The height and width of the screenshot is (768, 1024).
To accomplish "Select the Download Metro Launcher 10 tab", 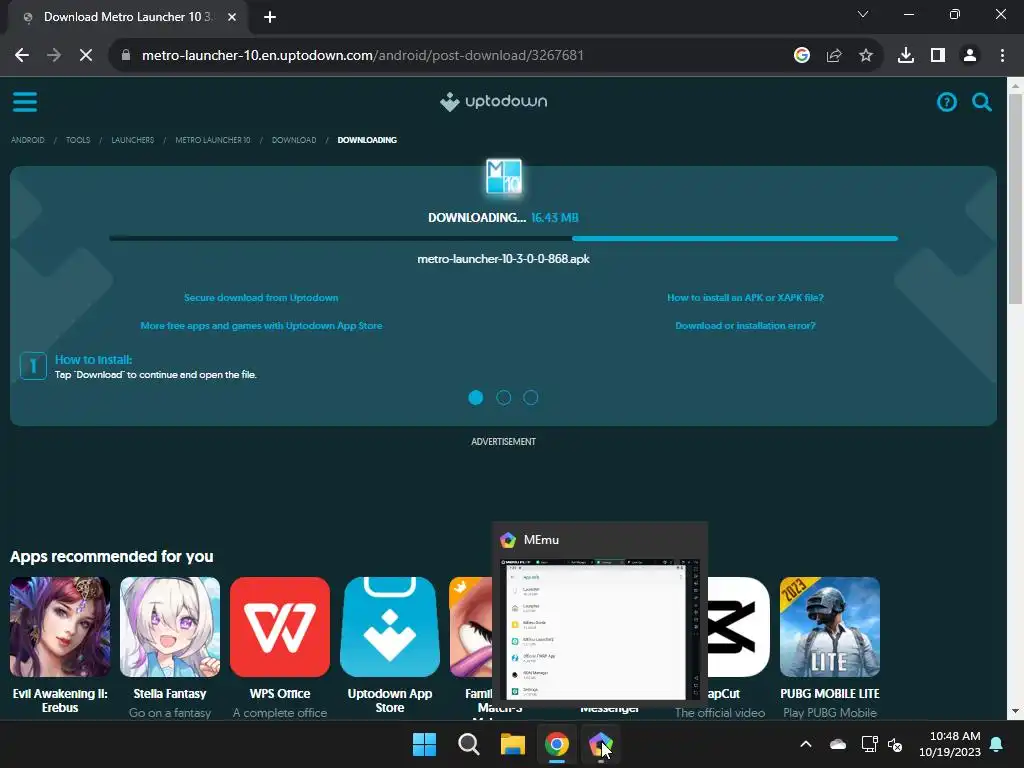I will pyautogui.click(x=127, y=17).
